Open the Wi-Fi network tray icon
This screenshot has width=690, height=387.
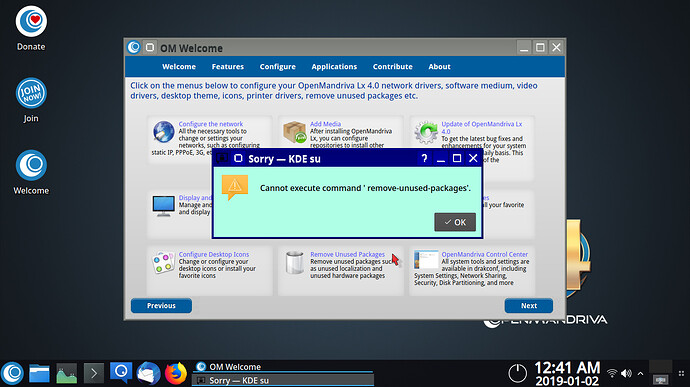(612, 373)
